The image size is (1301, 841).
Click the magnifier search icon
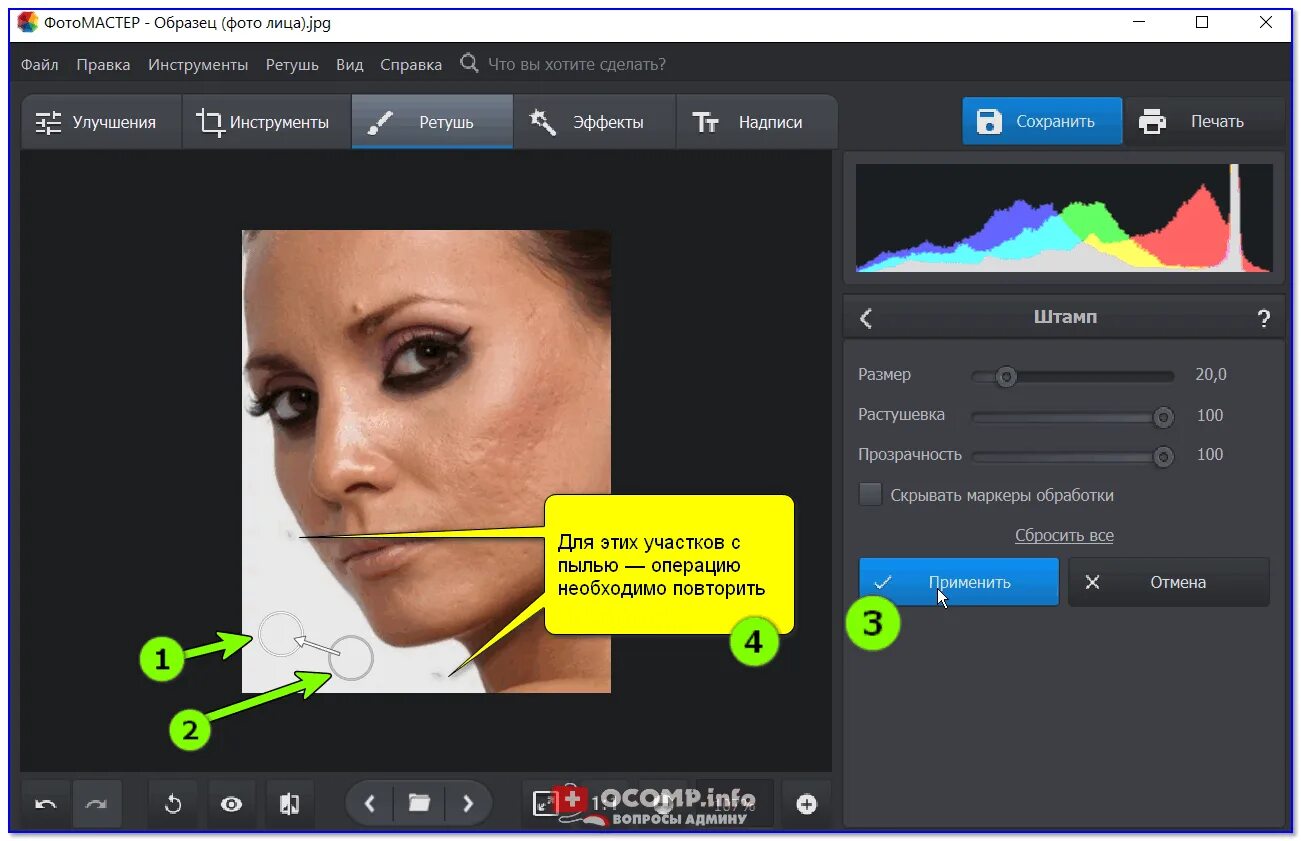pos(469,63)
